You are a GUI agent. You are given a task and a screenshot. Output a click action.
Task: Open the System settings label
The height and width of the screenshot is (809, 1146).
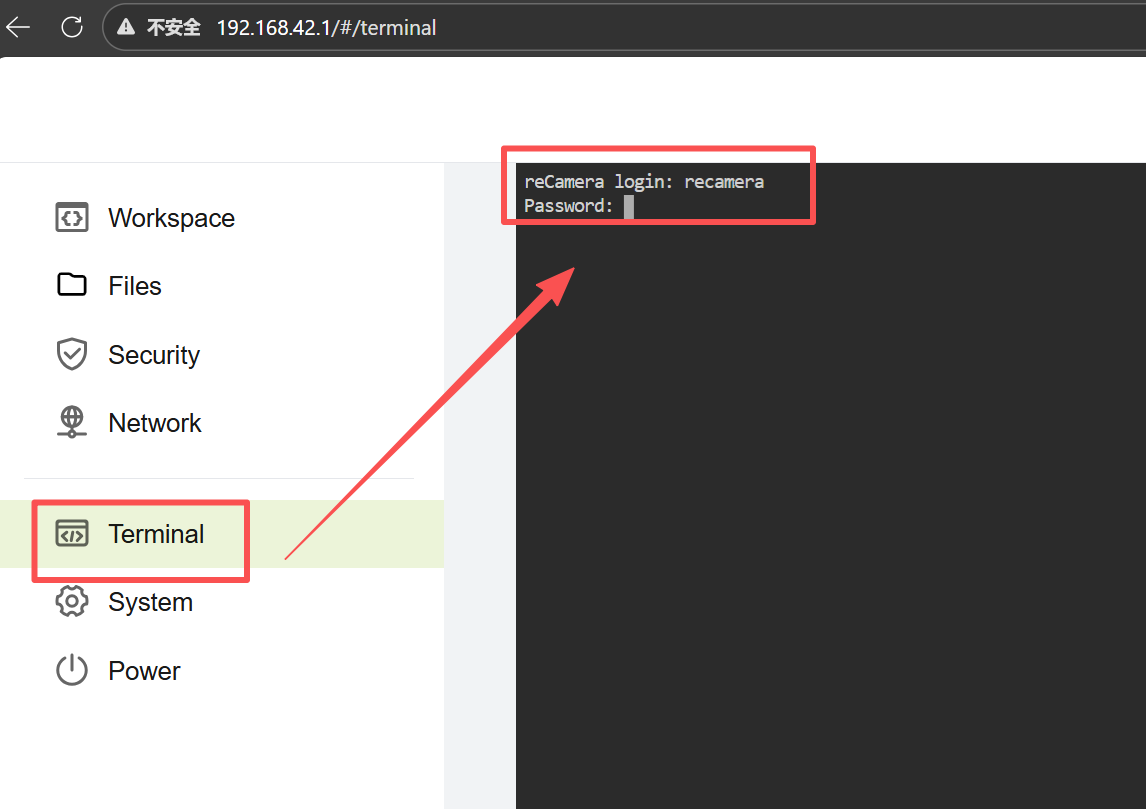(x=151, y=602)
